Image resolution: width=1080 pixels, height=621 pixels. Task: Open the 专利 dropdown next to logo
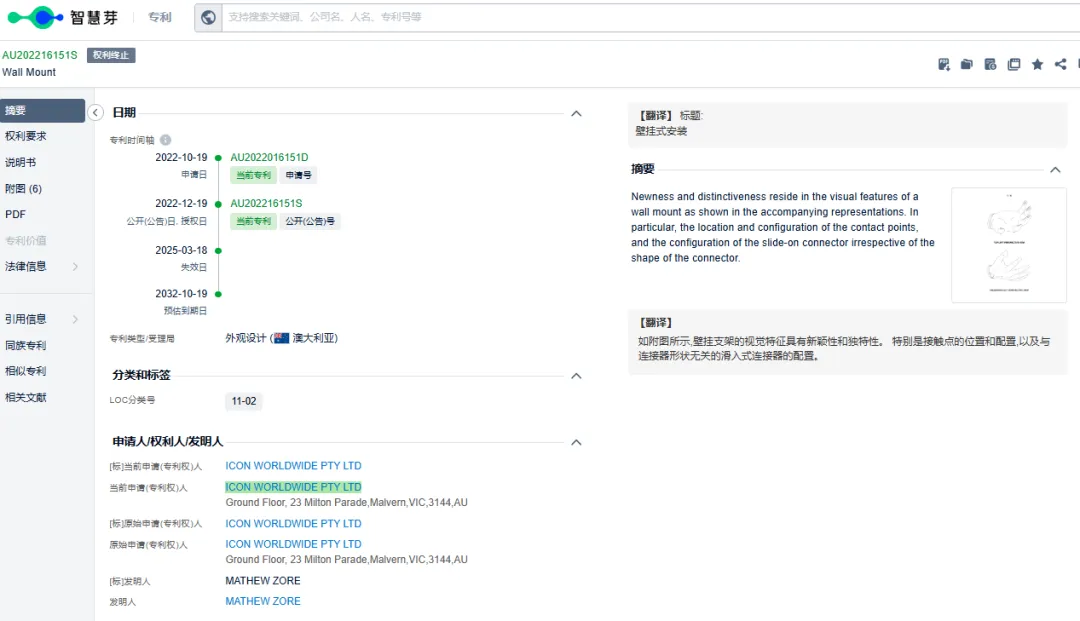pyautogui.click(x=160, y=17)
